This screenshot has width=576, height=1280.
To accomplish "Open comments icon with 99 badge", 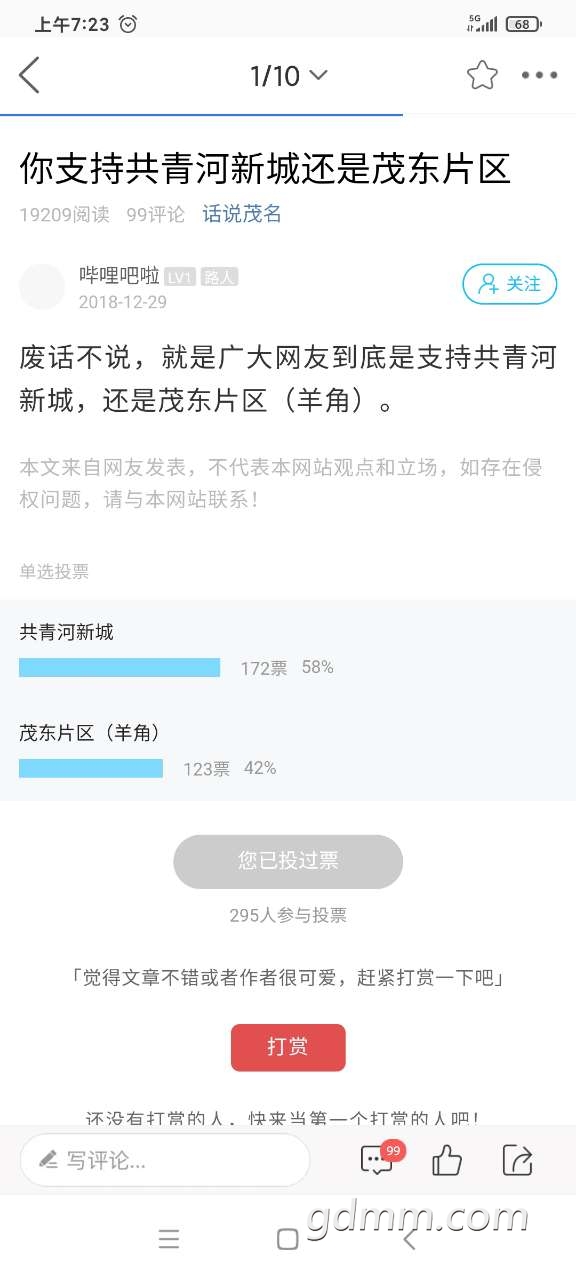I will point(378,1159).
